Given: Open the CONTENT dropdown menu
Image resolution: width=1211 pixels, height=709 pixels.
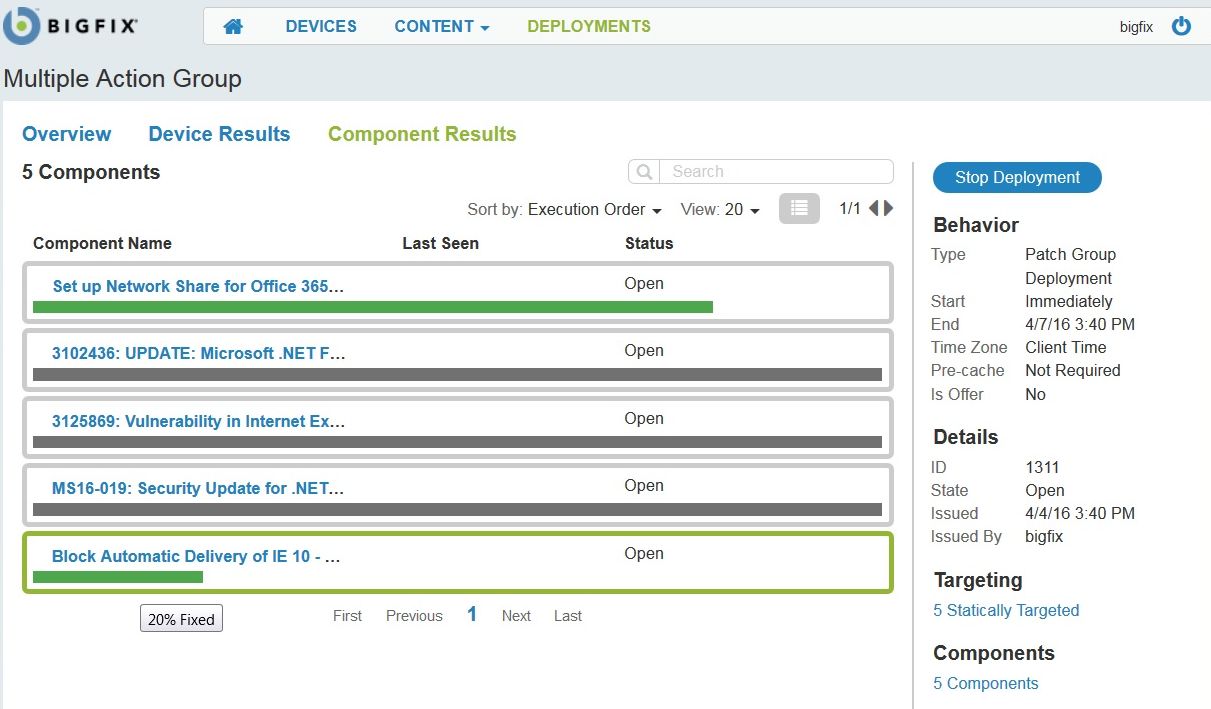Looking at the screenshot, I should [x=441, y=27].
